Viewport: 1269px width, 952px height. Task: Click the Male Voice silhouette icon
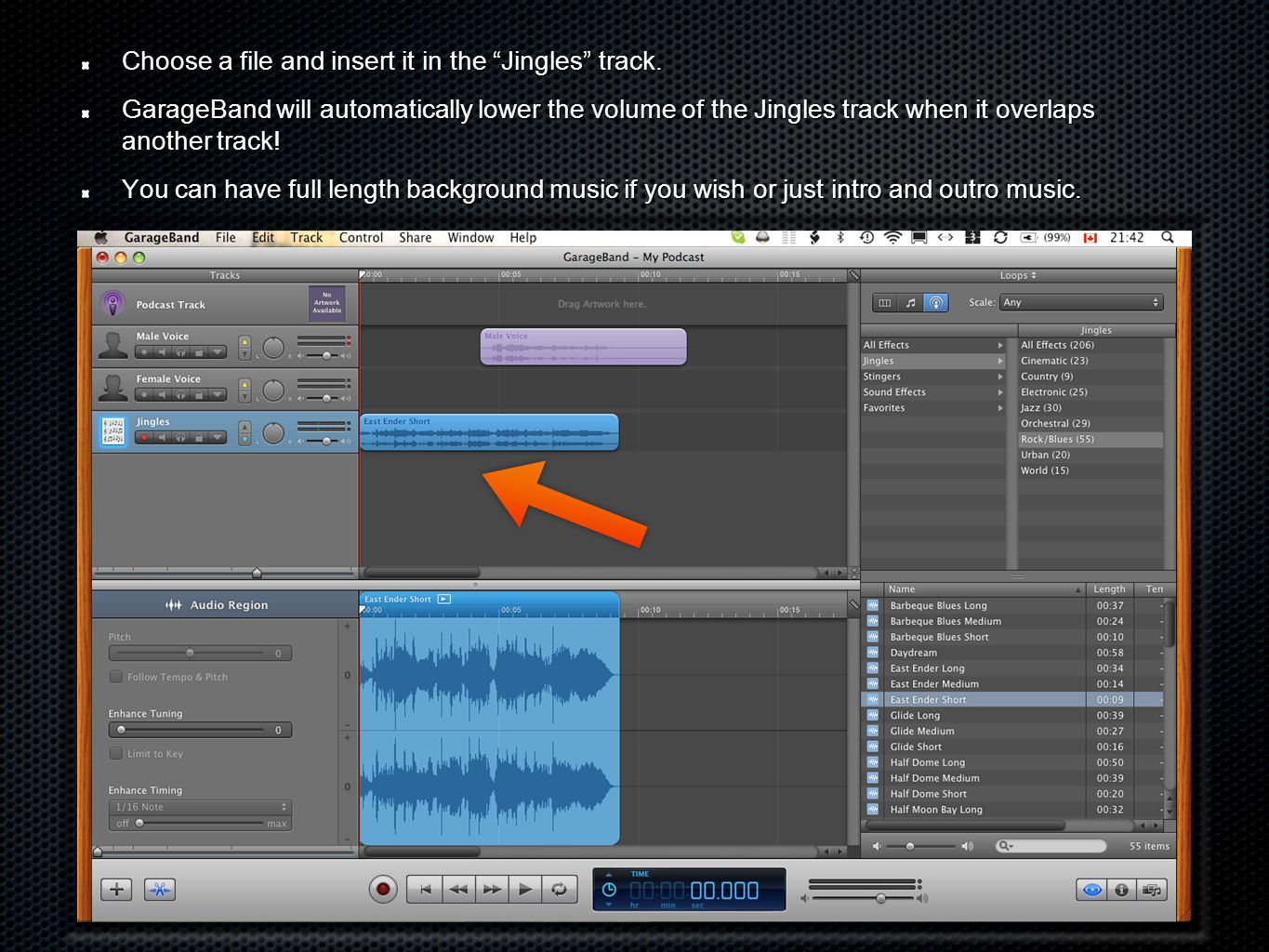click(113, 345)
